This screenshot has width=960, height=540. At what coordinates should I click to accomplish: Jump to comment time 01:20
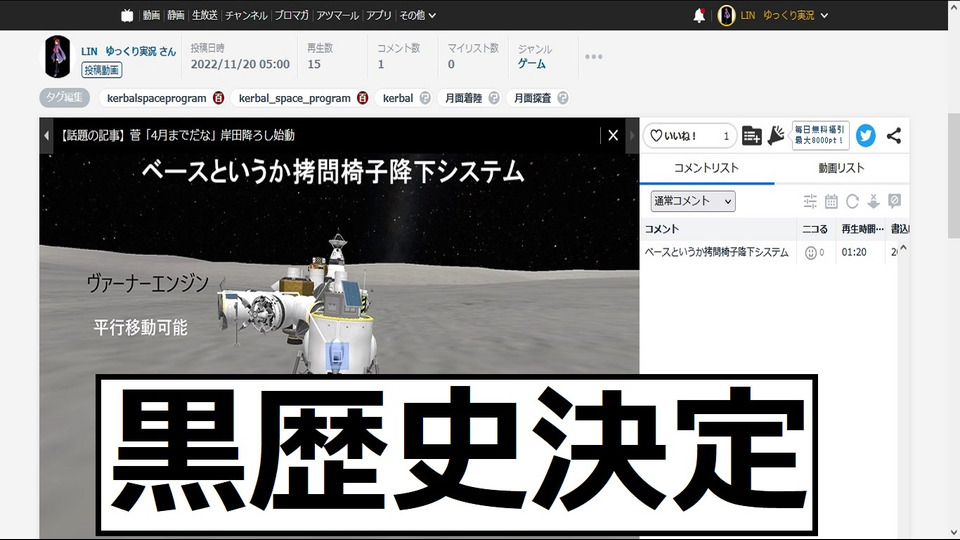click(x=853, y=252)
